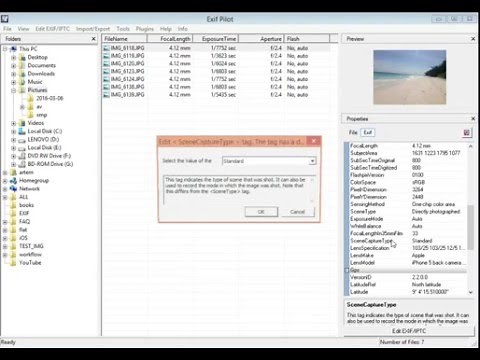480x360 pixels.
Task: Open the Info menu
Action: click(182, 29)
